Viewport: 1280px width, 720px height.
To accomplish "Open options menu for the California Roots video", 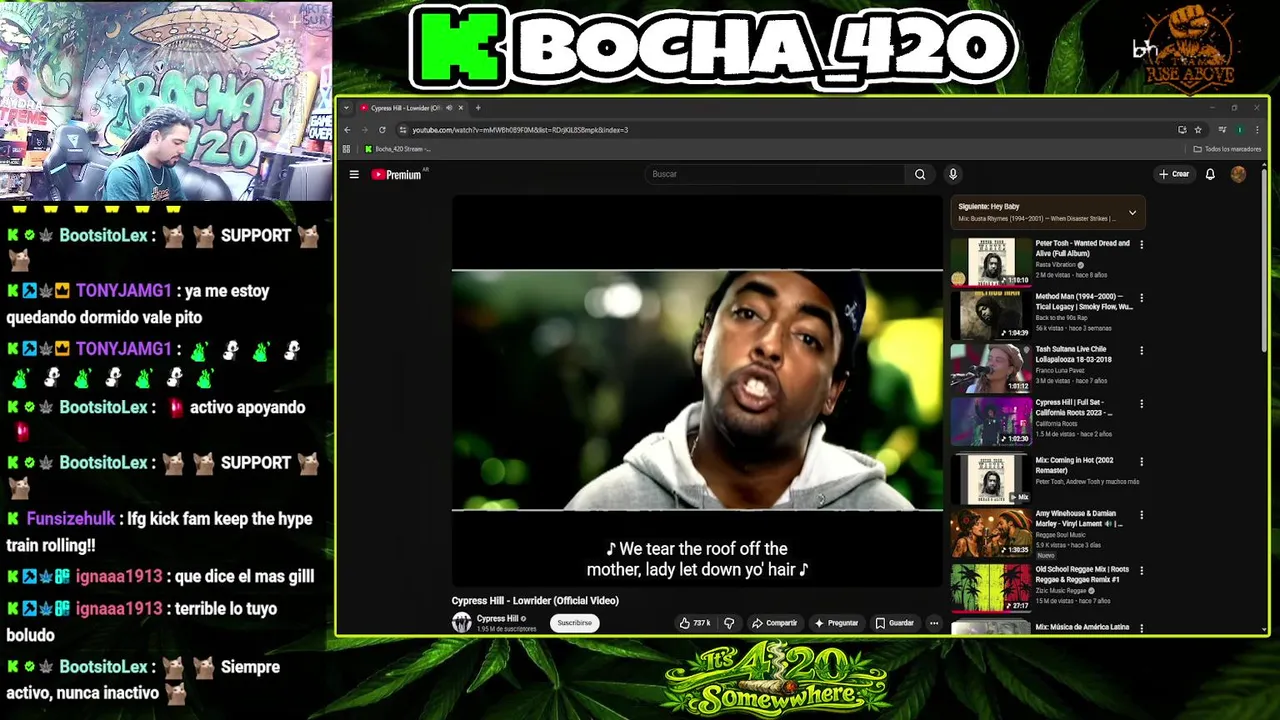I will pos(1142,404).
